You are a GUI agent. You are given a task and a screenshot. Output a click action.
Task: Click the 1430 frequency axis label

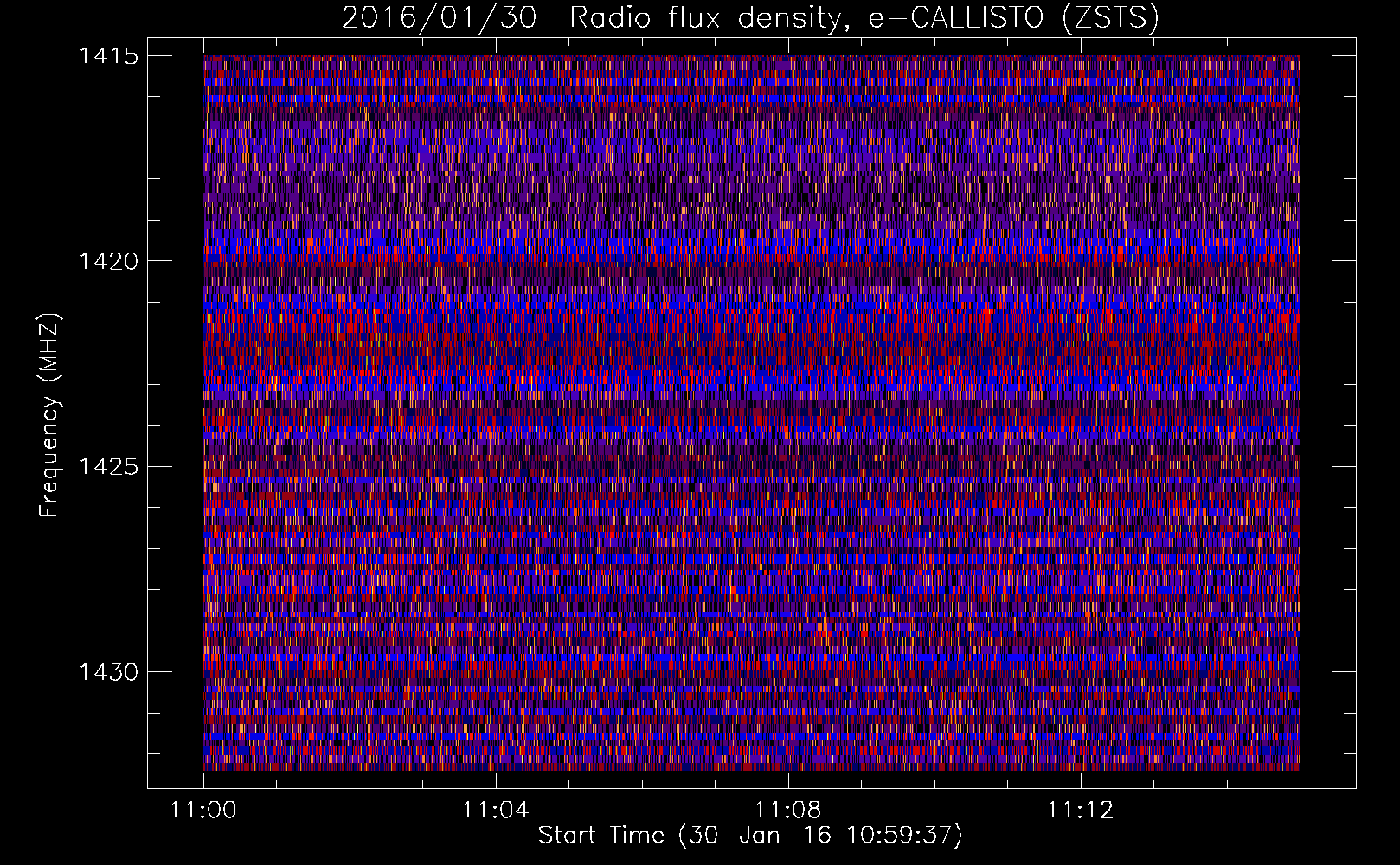point(109,672)
